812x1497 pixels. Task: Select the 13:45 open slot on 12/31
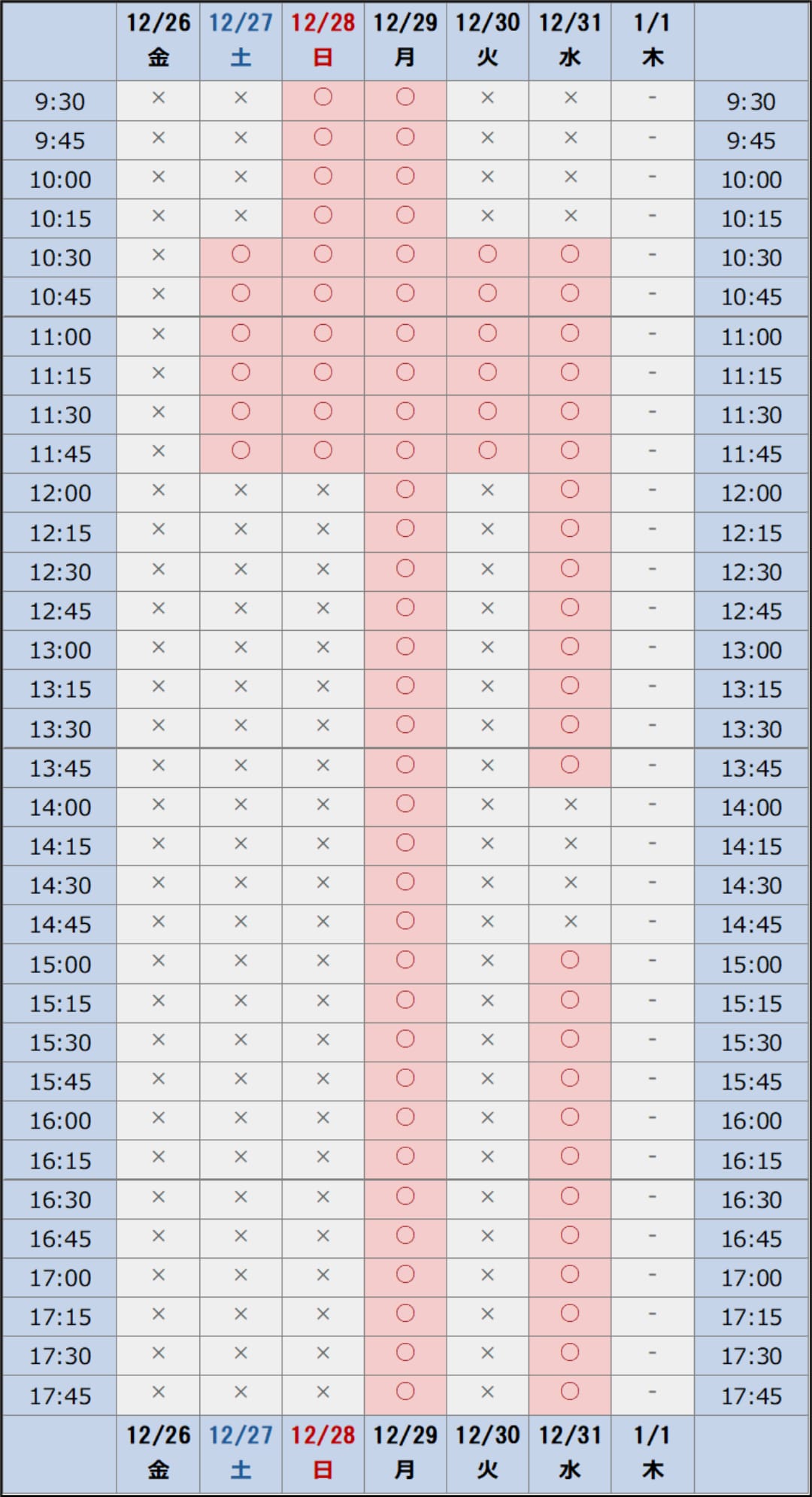click(570, 765)
